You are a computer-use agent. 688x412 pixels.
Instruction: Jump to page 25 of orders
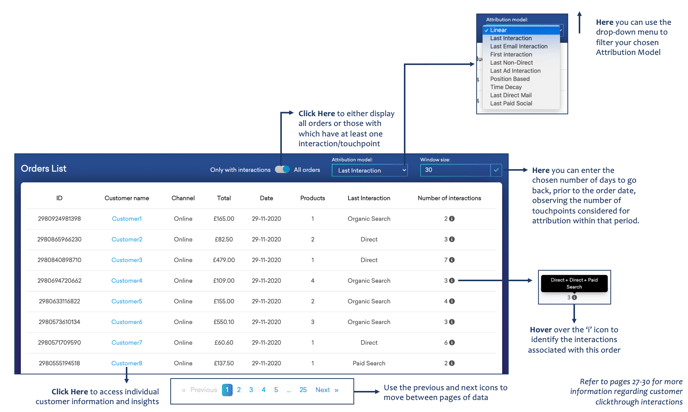[x=303, y=390]
